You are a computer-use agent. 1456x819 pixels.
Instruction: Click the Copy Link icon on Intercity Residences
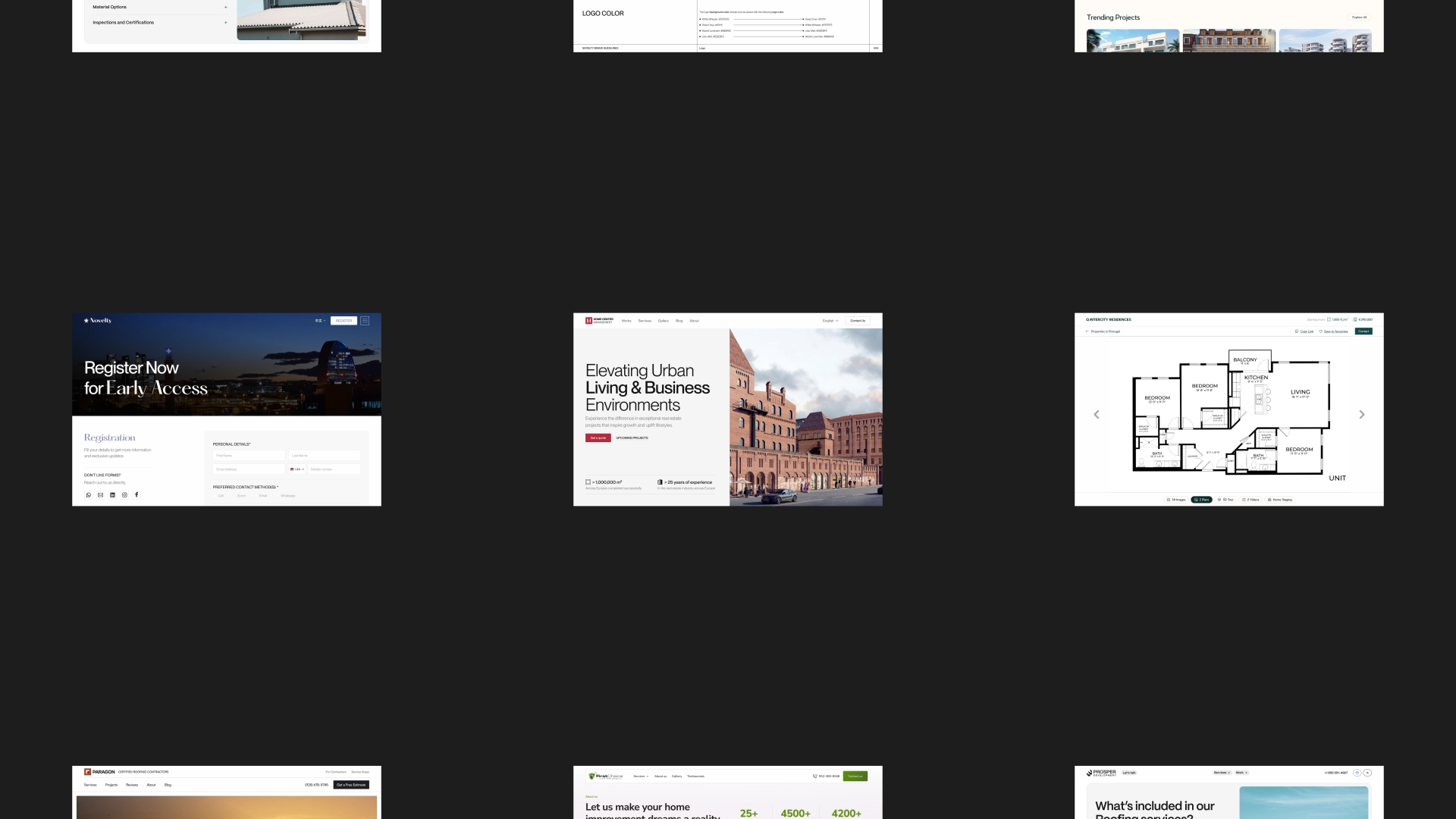click(1297, 331)
